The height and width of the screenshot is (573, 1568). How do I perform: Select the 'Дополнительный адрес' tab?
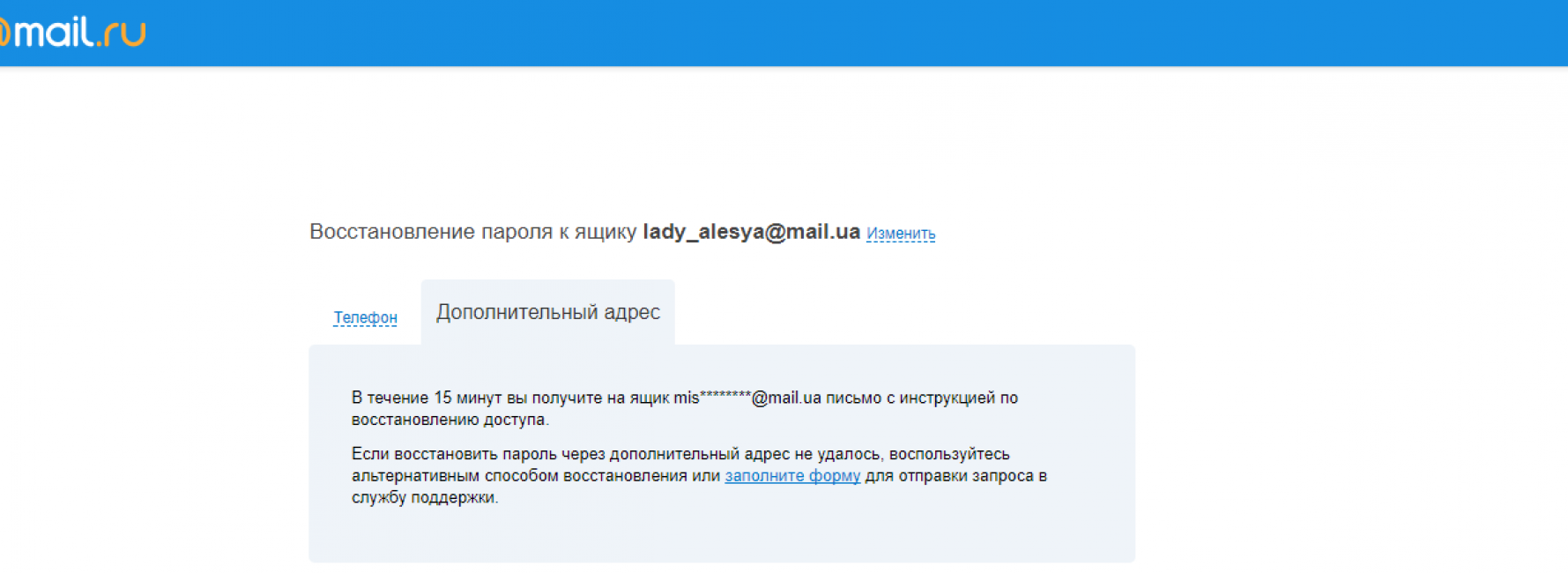[547, 312]
